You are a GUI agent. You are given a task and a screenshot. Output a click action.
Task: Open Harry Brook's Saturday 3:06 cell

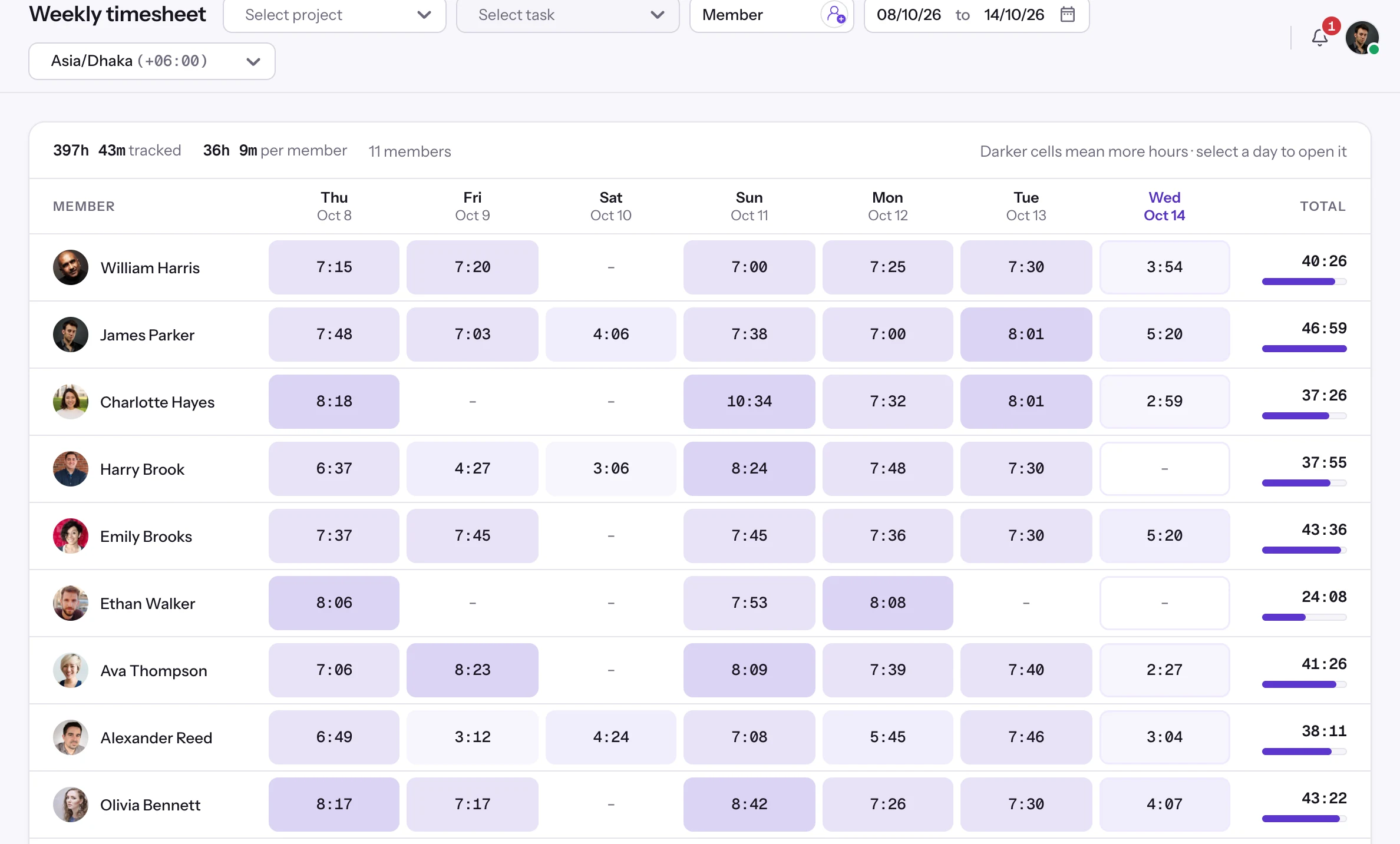point(611,469)
